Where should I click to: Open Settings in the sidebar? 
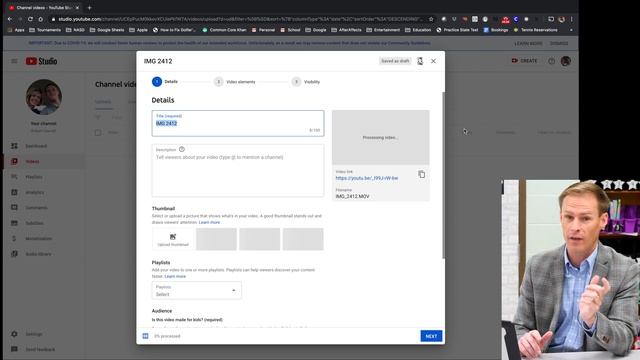[x=43, y=334]
